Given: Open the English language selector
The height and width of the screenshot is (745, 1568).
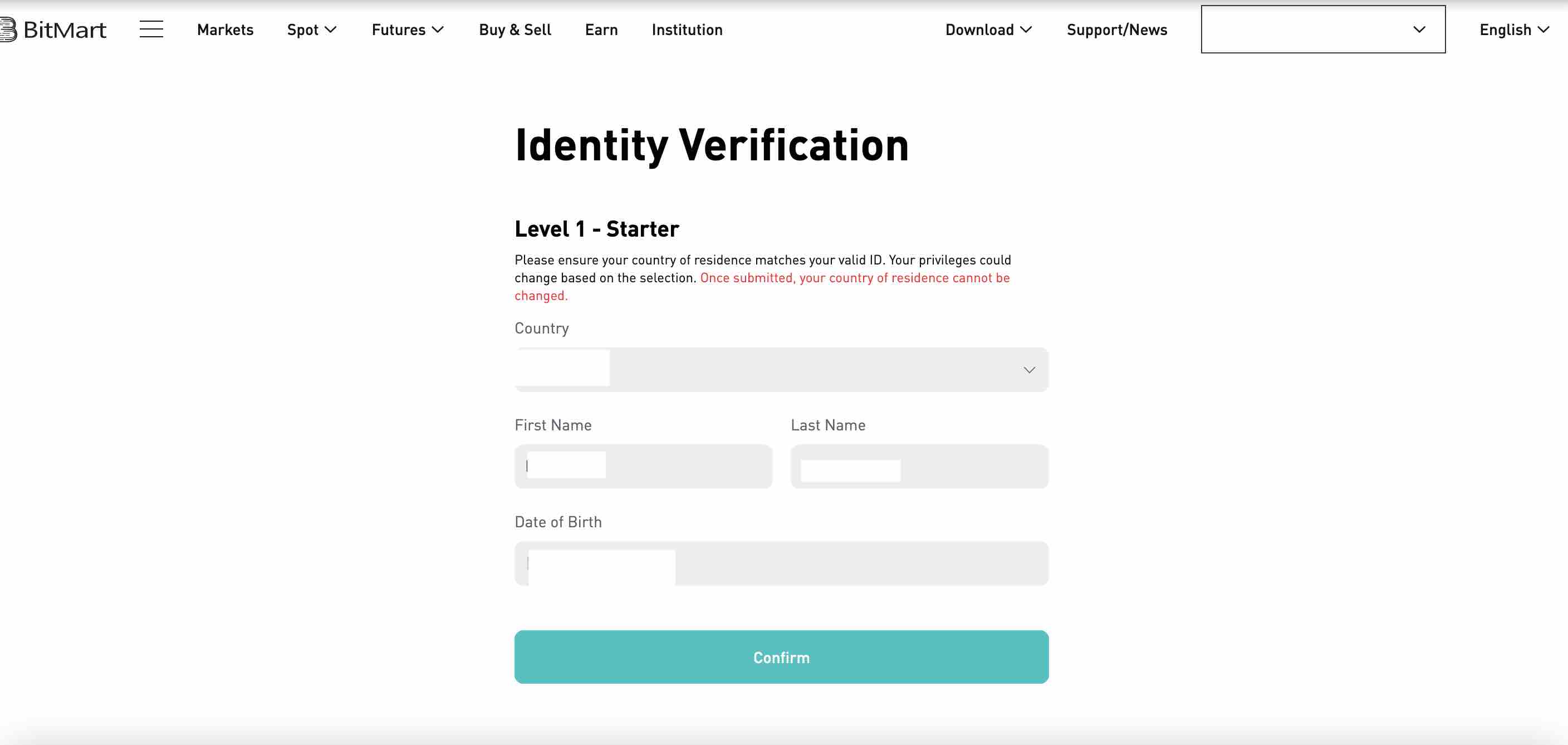Looking at the screenshot, I should 1514,29.
